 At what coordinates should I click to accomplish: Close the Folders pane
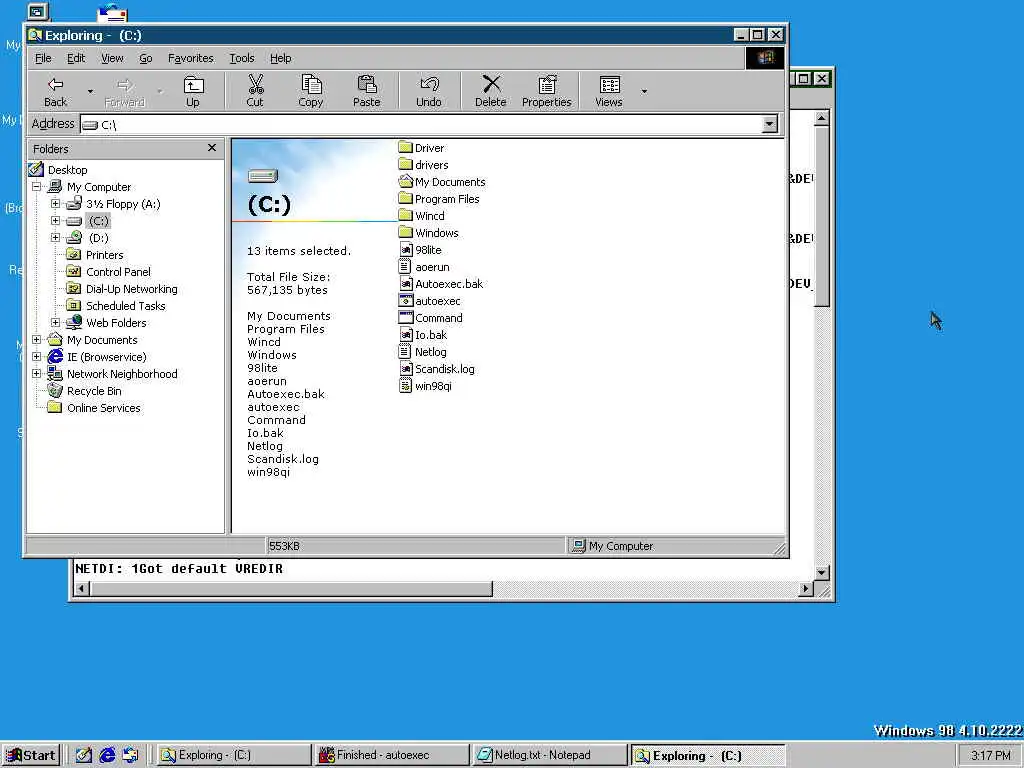(x=212, y=148)
